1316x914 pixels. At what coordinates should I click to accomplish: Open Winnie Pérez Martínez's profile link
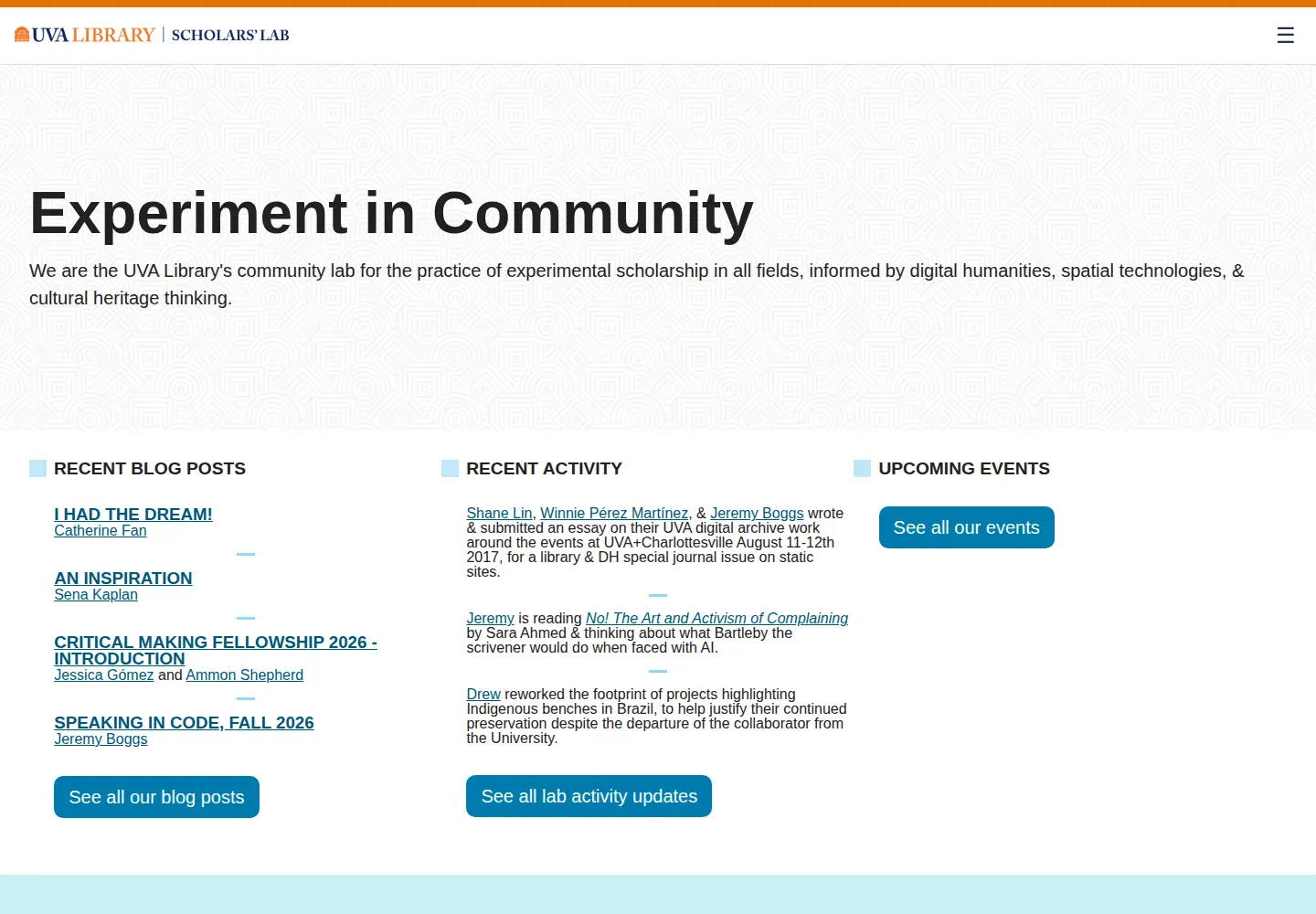(x=614, y=514)
